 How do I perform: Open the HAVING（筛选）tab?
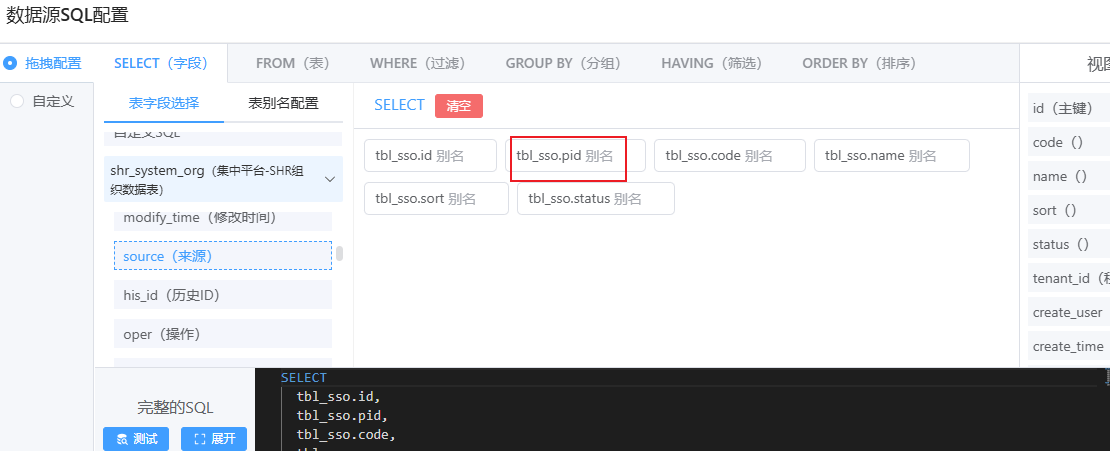(711, 63)
